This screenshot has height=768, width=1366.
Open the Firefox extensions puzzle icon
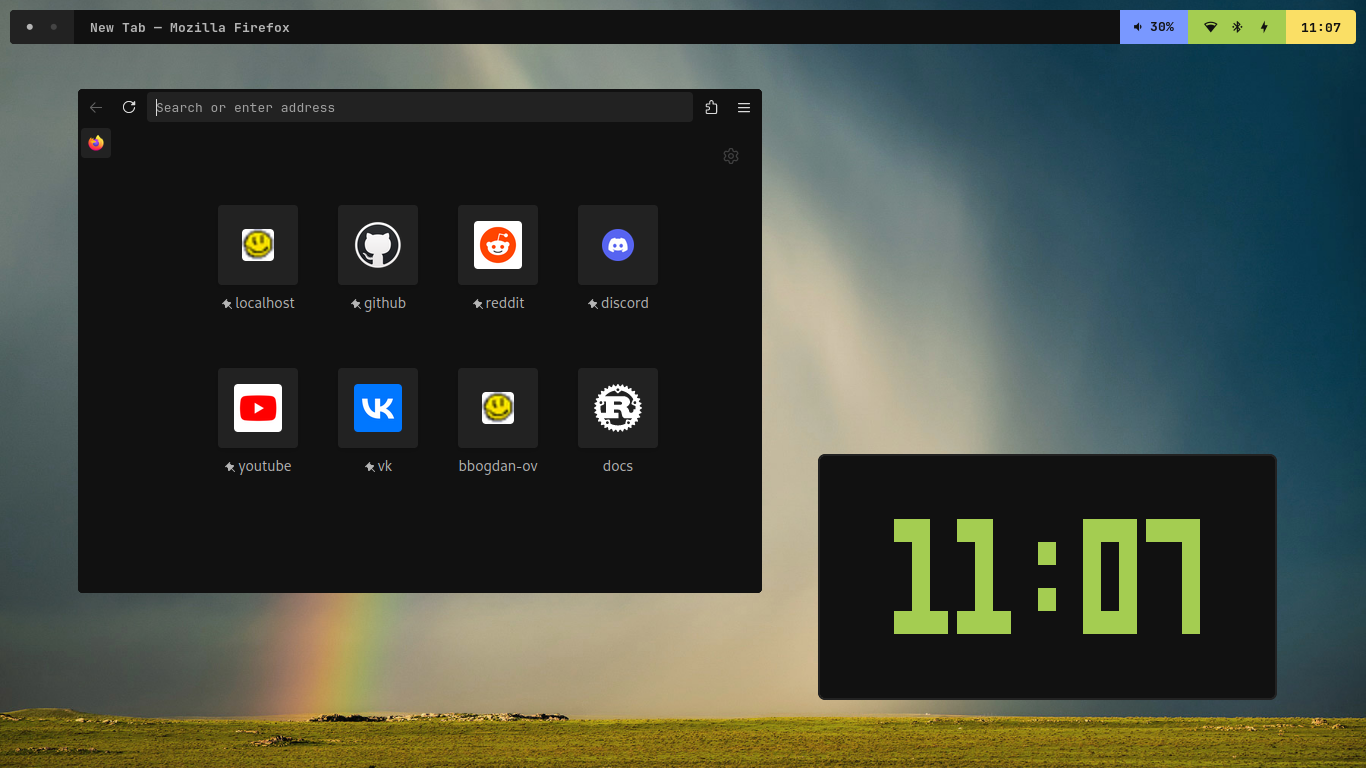click(x=711, y=107)
